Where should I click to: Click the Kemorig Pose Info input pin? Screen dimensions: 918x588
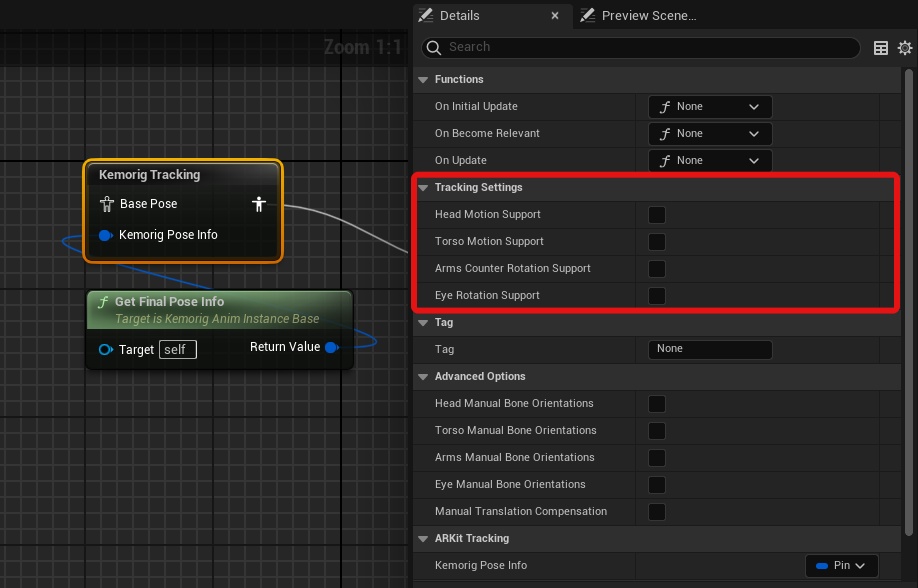(x=106, y=235)
